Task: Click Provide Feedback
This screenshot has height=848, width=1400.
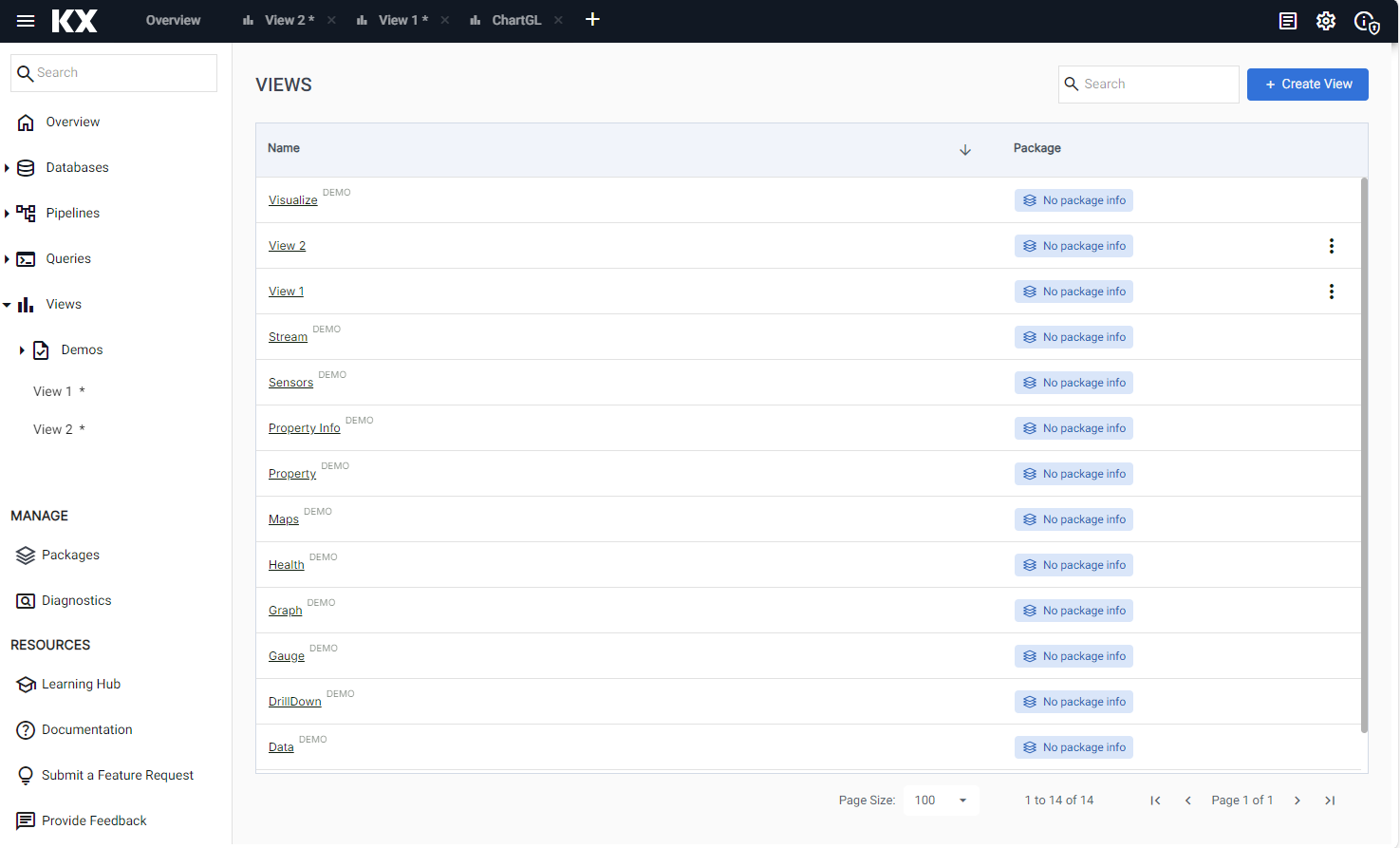Action: pos(94,821)
